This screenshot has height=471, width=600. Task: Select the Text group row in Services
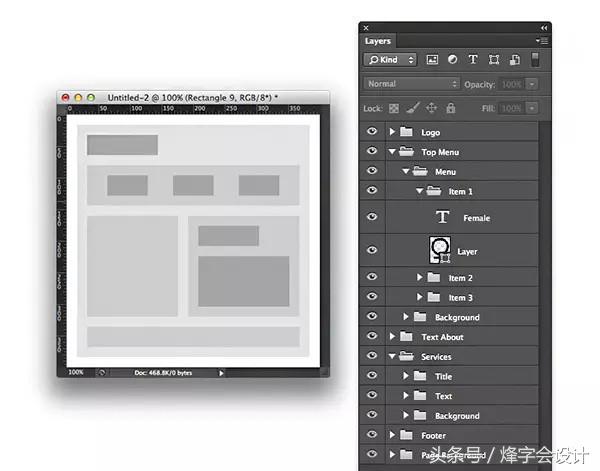[448, 396]
